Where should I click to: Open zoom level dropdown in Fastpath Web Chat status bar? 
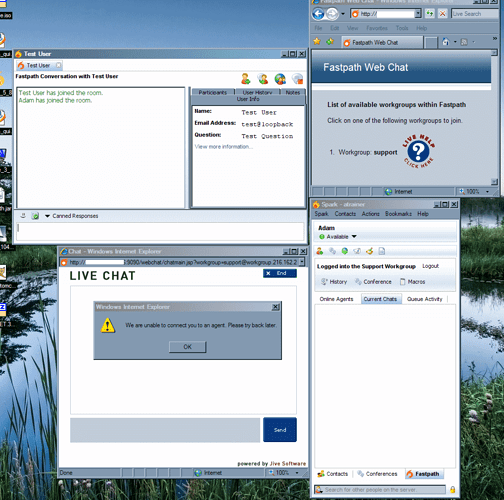coord(487,192)
